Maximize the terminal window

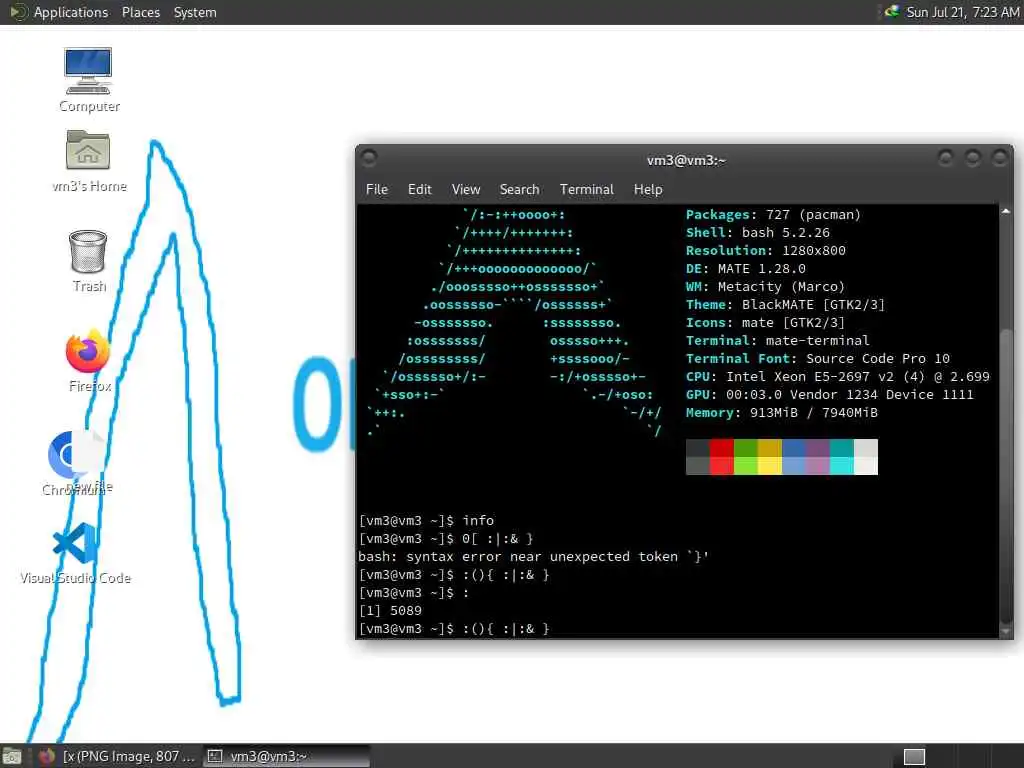coord(972,157)
